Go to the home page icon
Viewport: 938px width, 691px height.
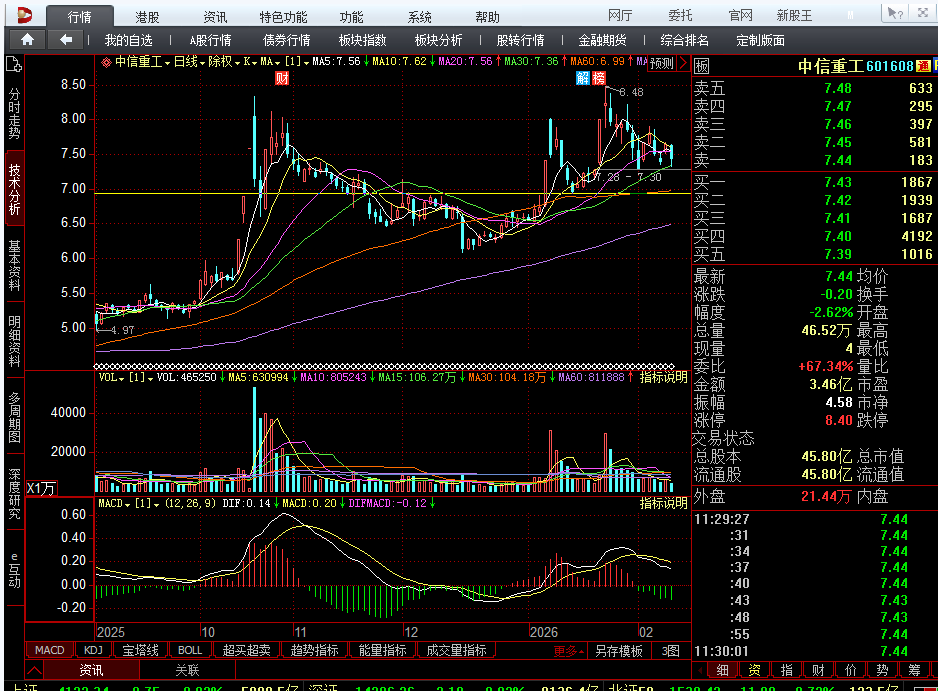[28, 40]
